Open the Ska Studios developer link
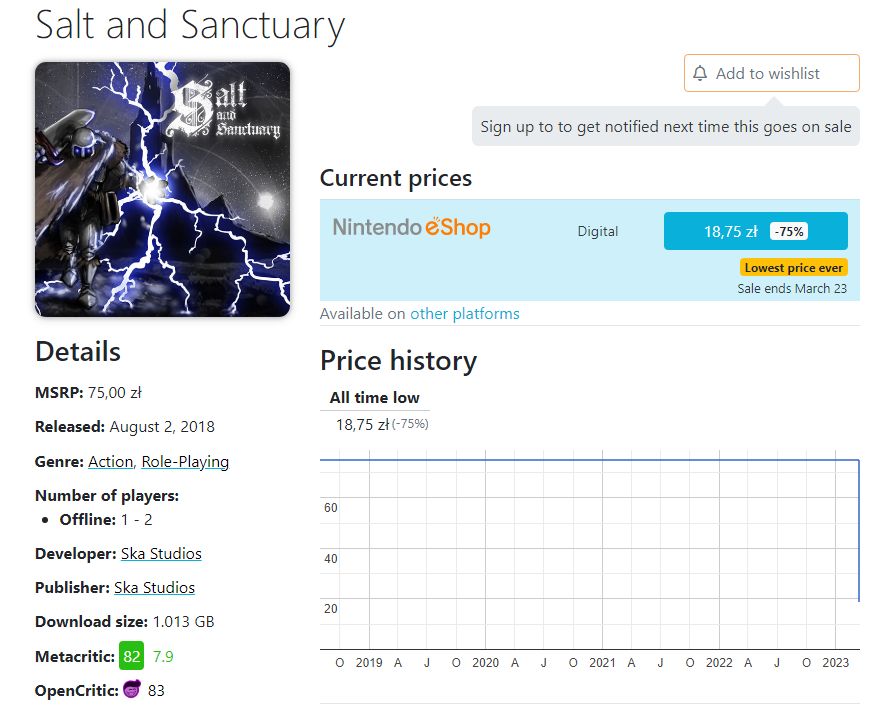The image size is (891, 705). pyautogui.click(x=161, y=553)
